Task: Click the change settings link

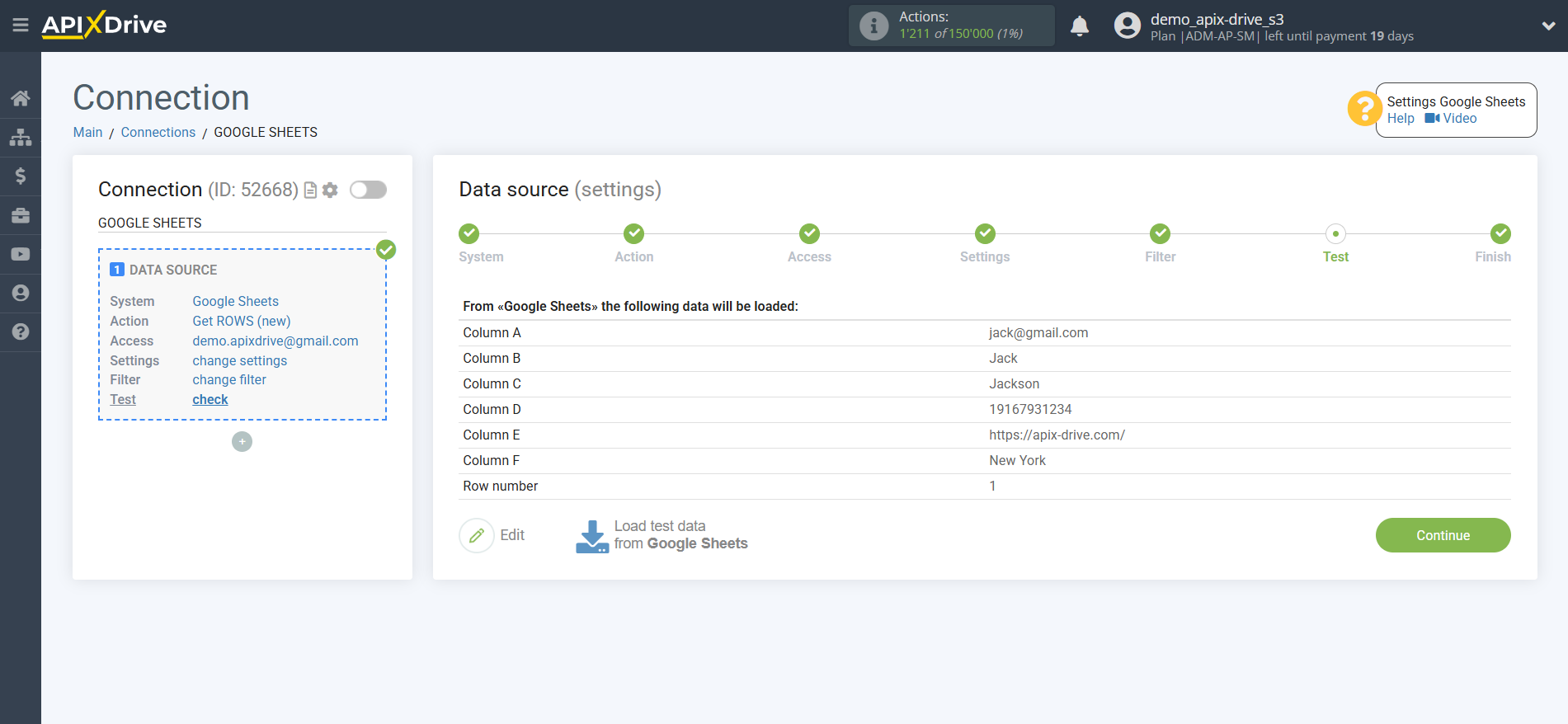Action: [240, 361]
